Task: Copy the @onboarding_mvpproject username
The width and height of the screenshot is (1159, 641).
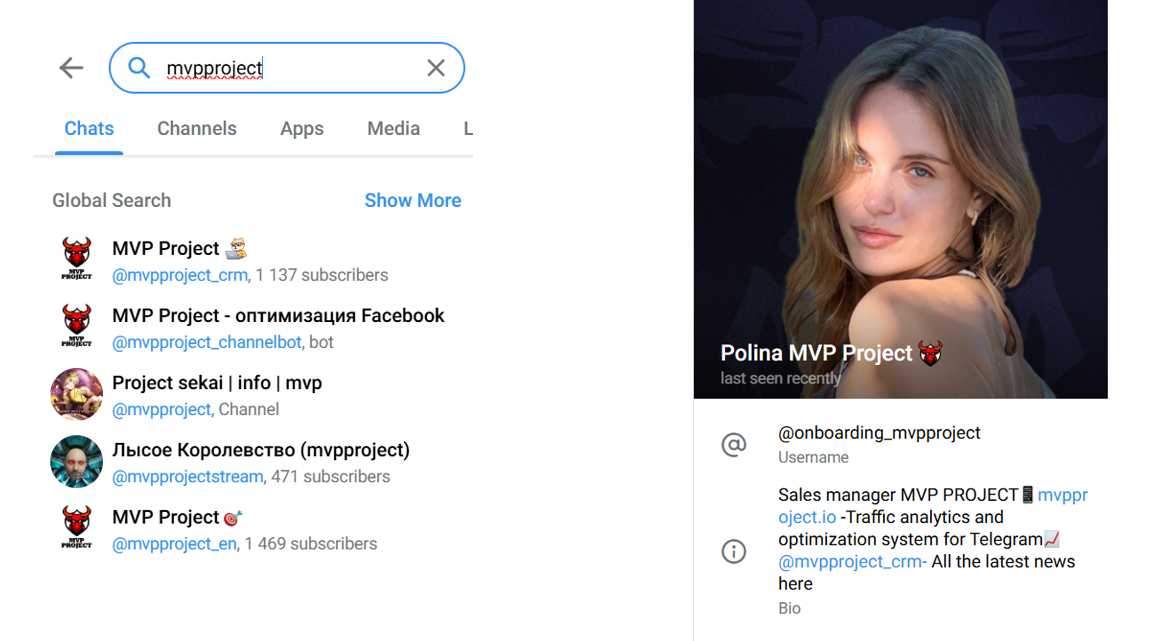Action: click(879, 433)
